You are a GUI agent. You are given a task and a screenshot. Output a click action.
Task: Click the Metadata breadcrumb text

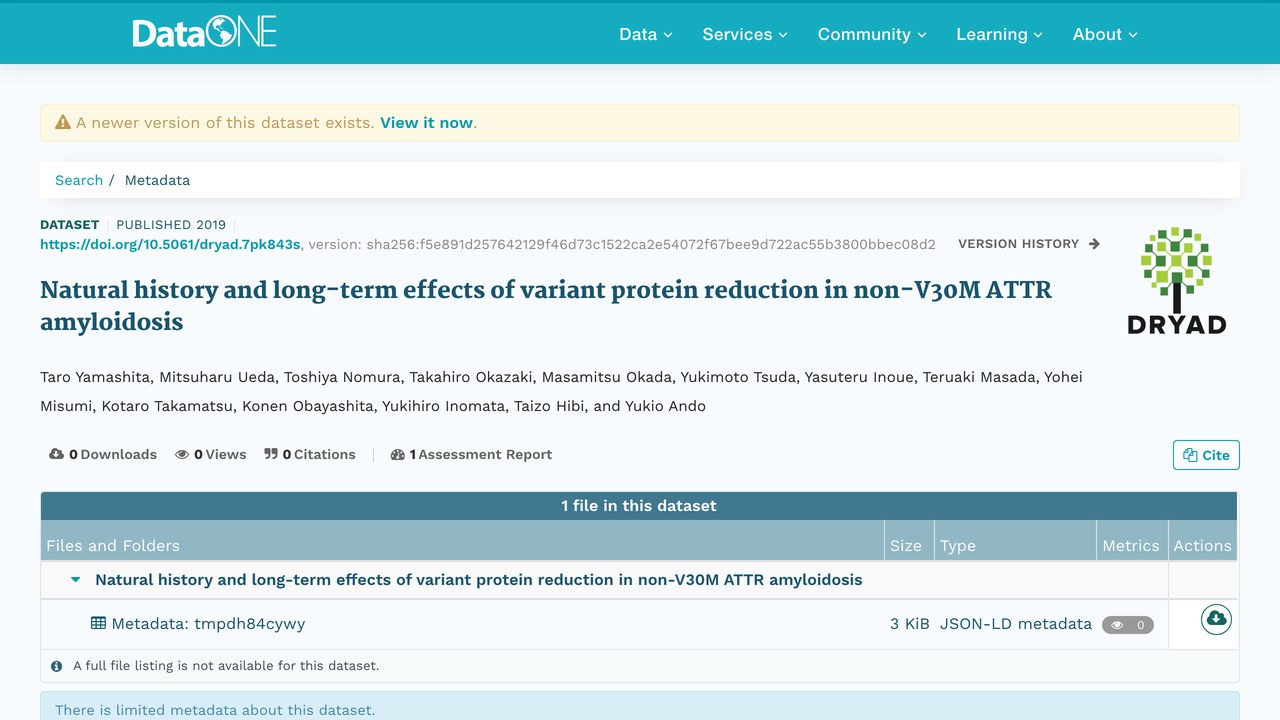point(157,180)
